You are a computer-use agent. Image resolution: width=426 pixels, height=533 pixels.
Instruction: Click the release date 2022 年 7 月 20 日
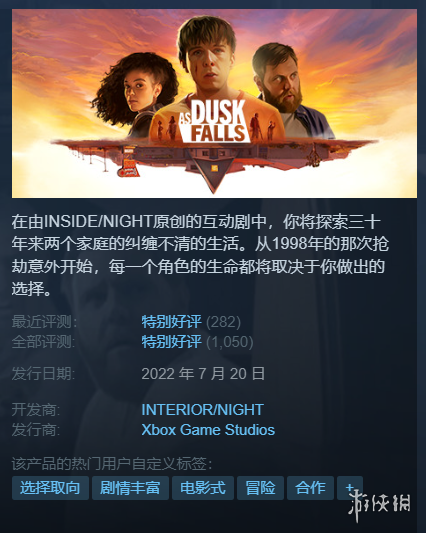tap(203, 374)
